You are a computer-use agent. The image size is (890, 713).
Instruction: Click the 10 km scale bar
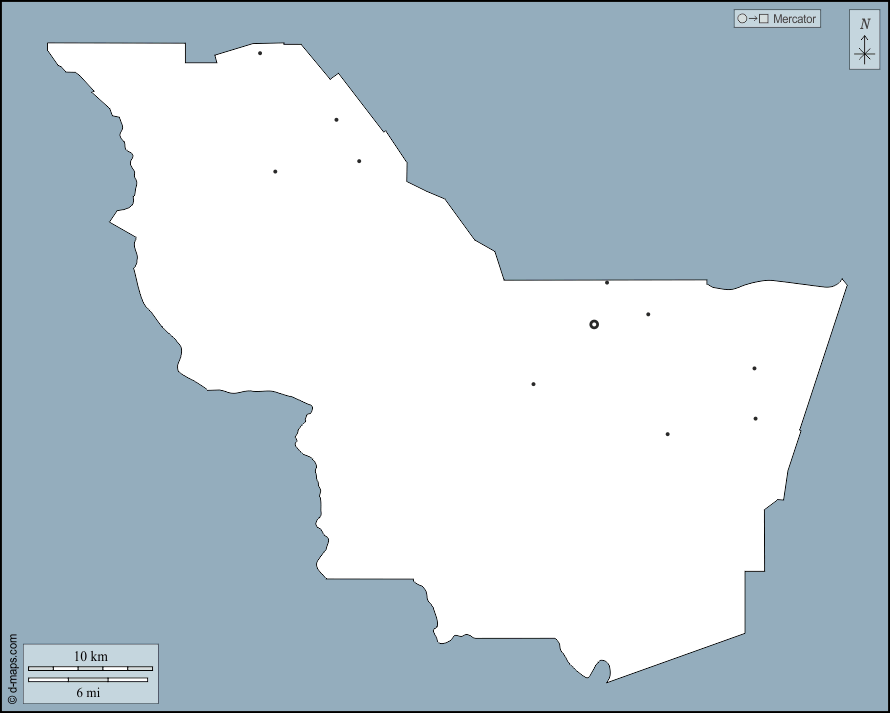[90, 668]
